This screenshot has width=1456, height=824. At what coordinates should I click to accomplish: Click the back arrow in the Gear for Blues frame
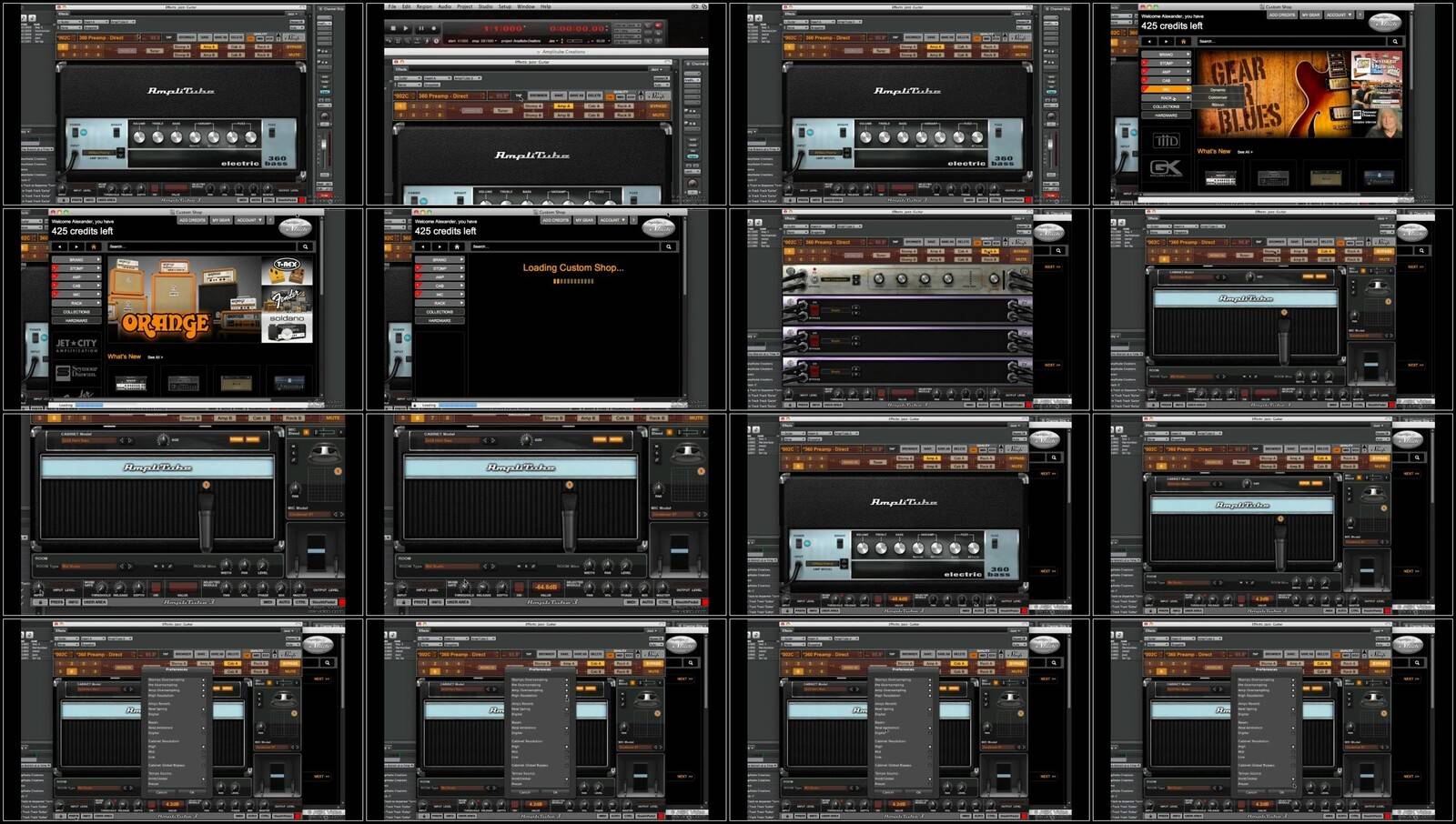click(1149, 41)
